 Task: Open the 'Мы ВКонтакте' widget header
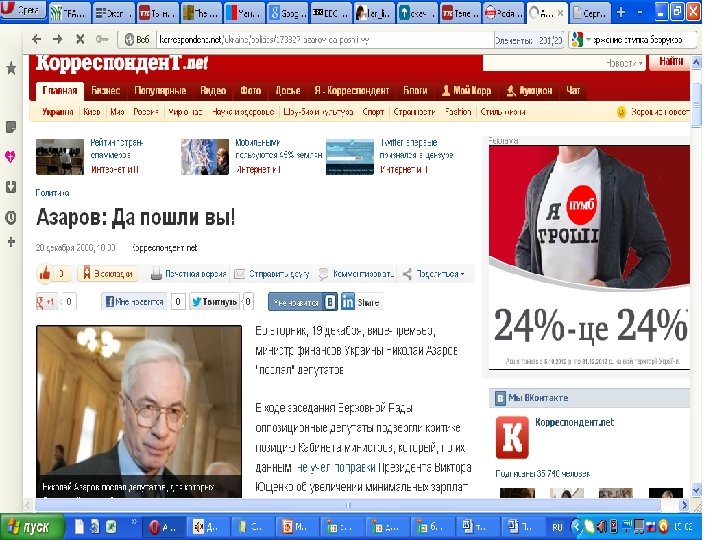[x=589, y=398]
